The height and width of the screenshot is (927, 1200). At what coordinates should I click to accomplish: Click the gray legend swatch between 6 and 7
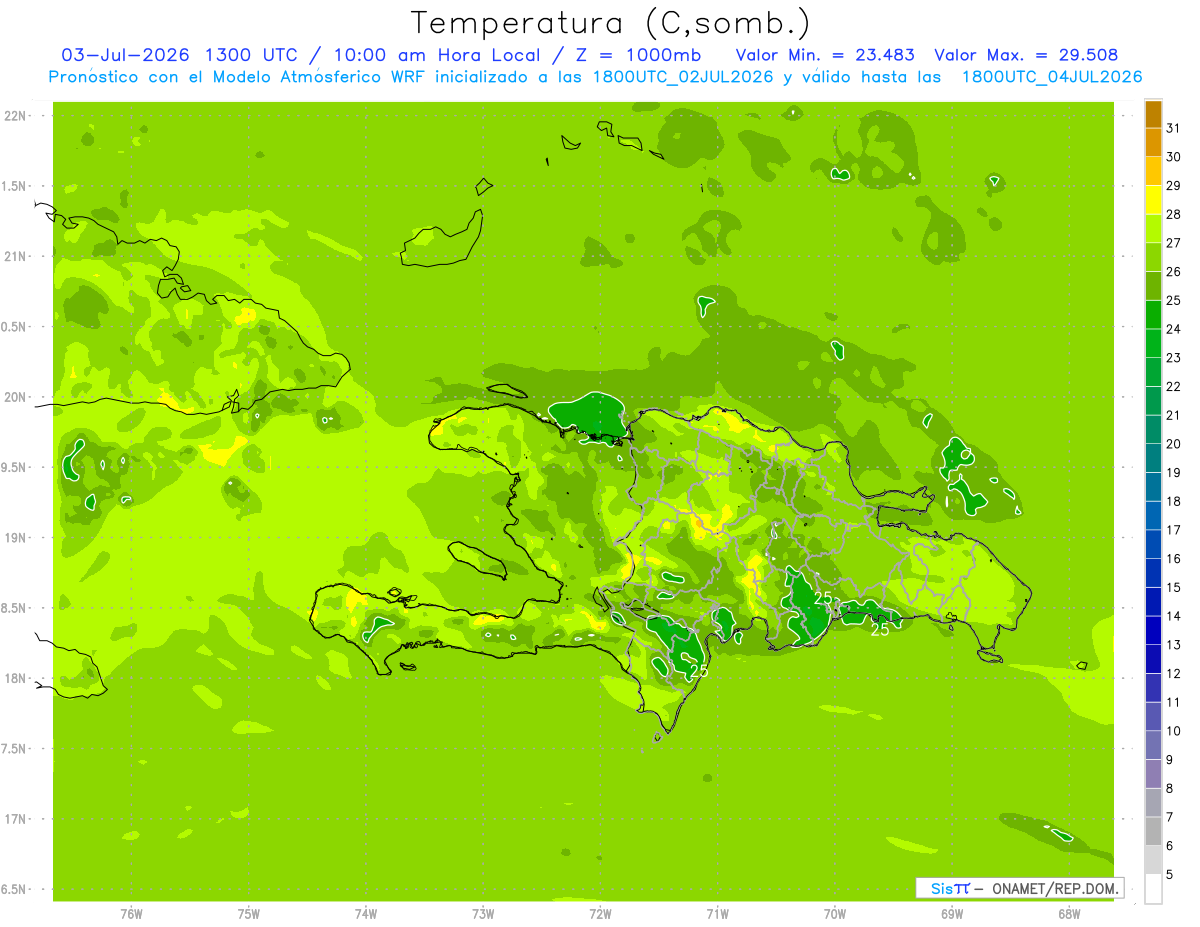(1153, 830)
